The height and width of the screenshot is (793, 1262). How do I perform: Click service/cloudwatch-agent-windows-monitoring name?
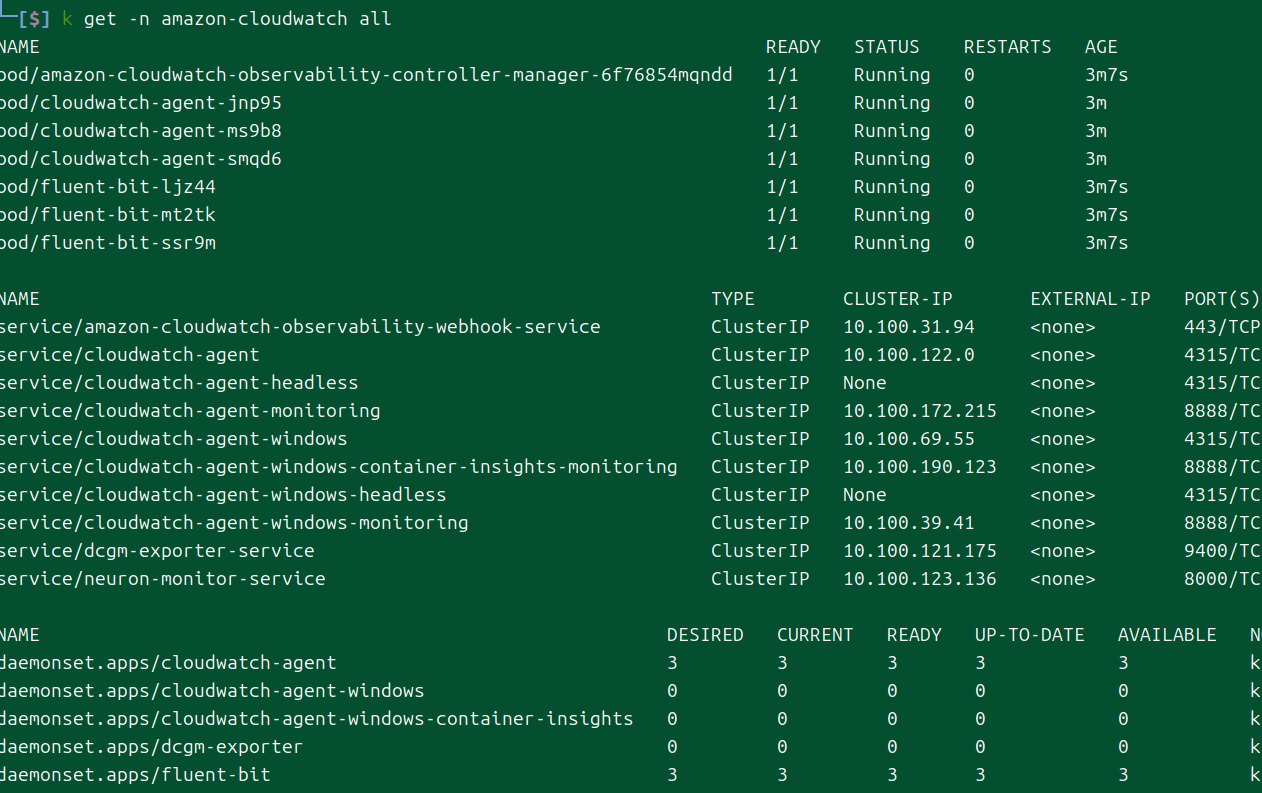(x=234, y=523)
